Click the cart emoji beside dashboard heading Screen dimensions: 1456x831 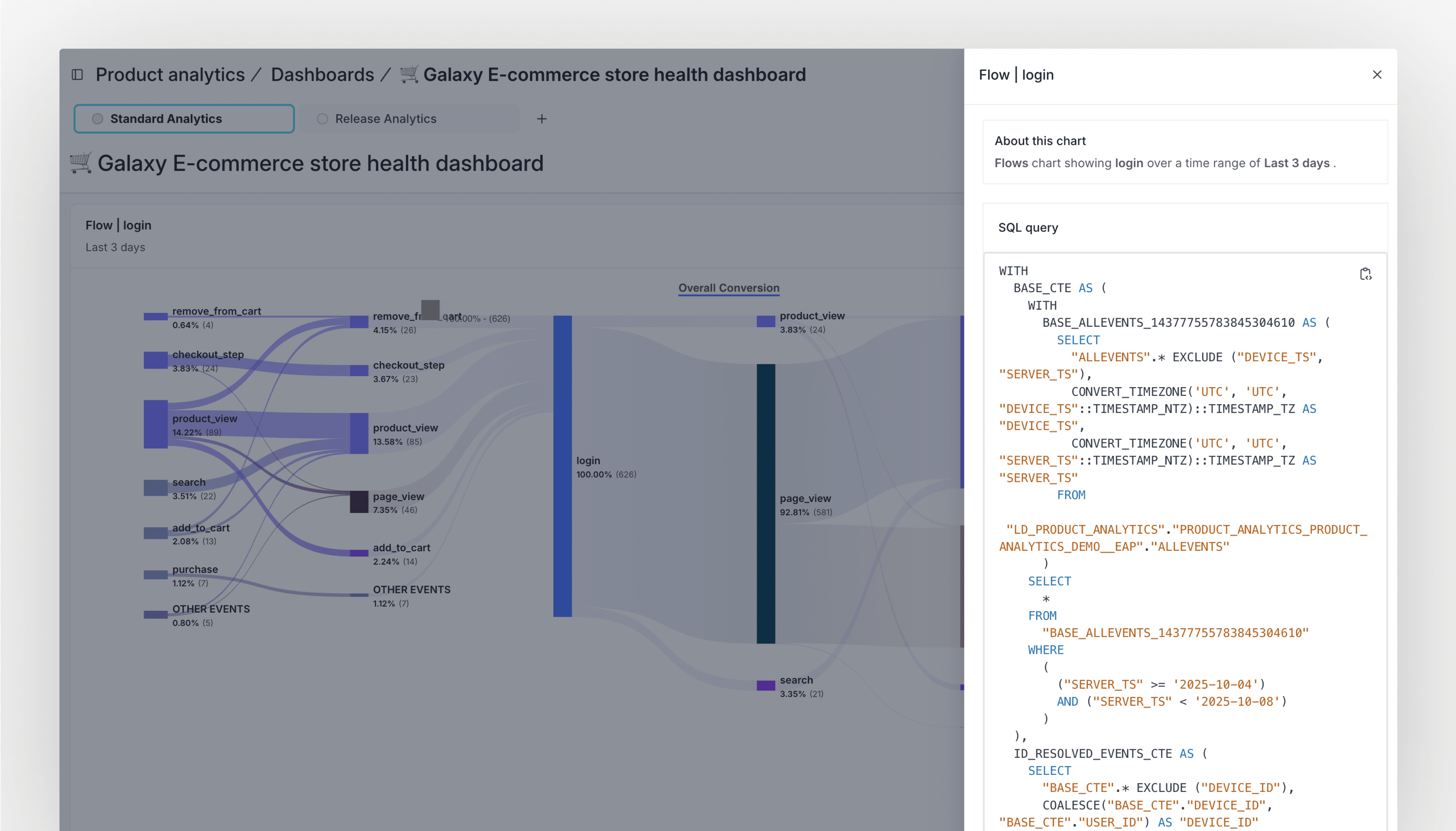pyautogui.click(x=80, y=163)
